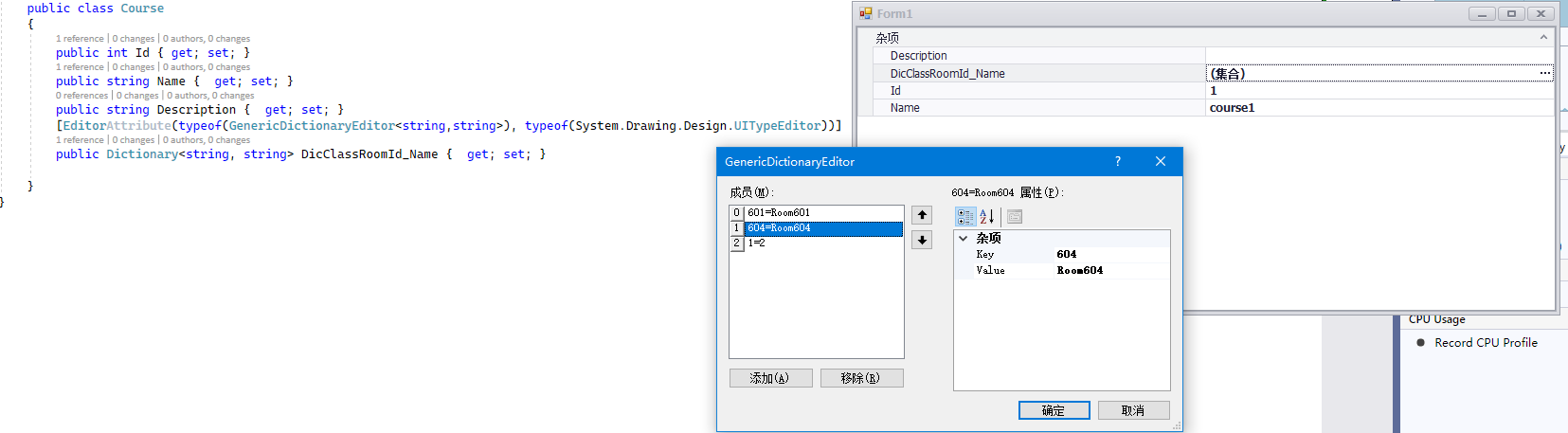Collapse the 杂项 category in dictionary editor

(964, 239)
